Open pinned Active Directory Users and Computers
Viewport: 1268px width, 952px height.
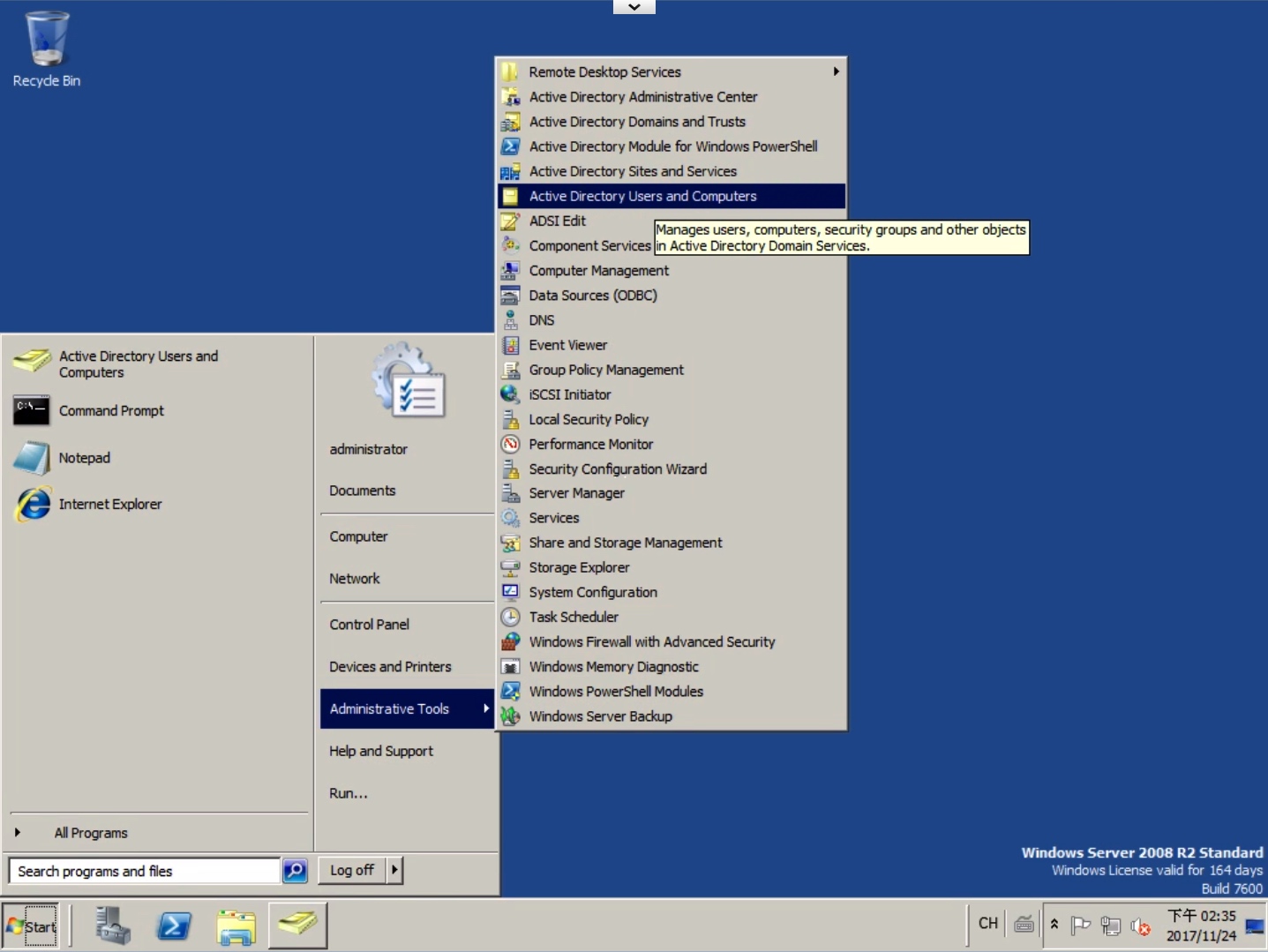pos(159,364)
